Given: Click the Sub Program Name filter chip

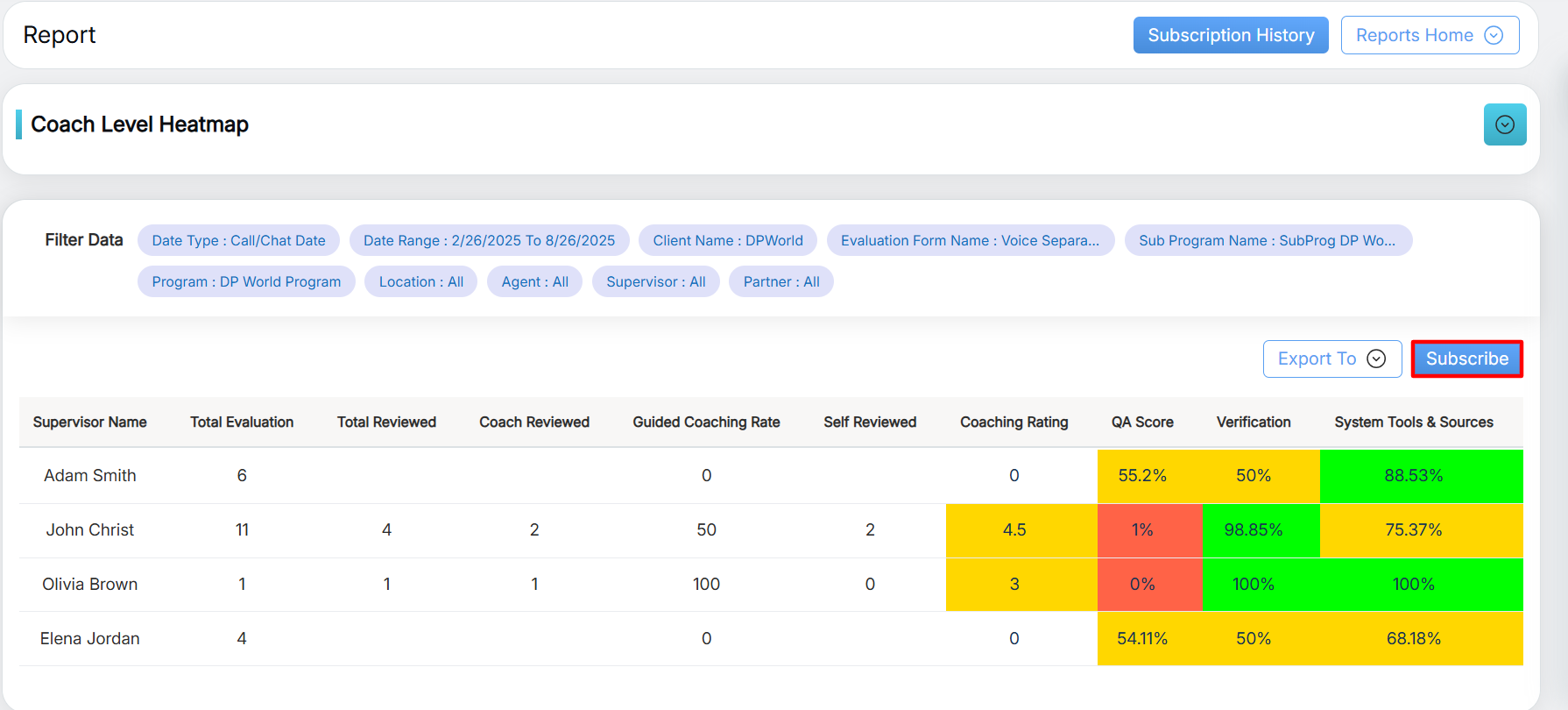Looking at the screenshot, I should pos(1267,240).
